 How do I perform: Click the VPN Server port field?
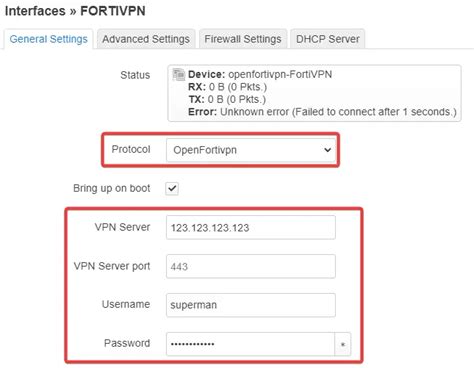(251, 266)
